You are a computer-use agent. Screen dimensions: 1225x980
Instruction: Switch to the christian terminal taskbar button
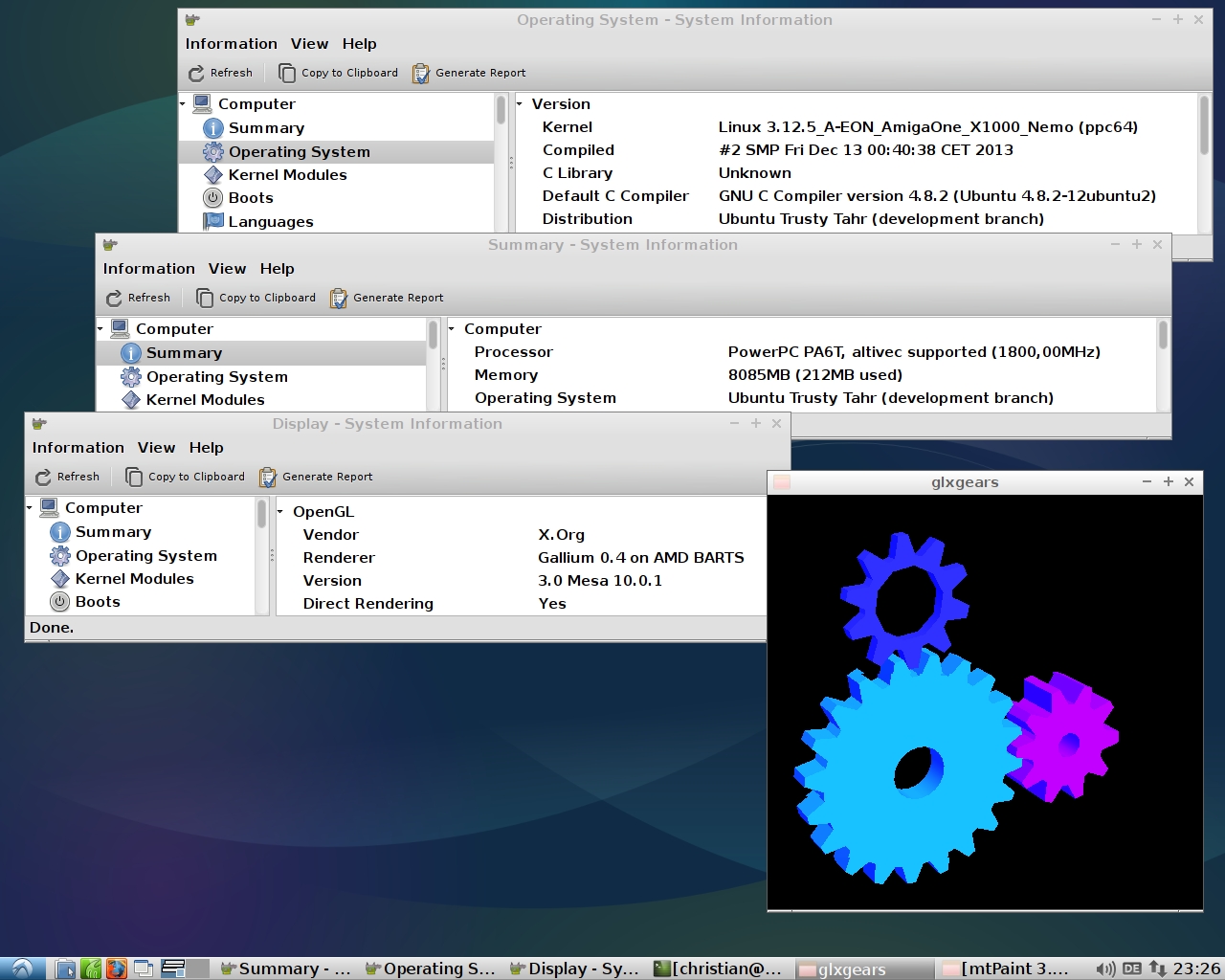(718, 969)
